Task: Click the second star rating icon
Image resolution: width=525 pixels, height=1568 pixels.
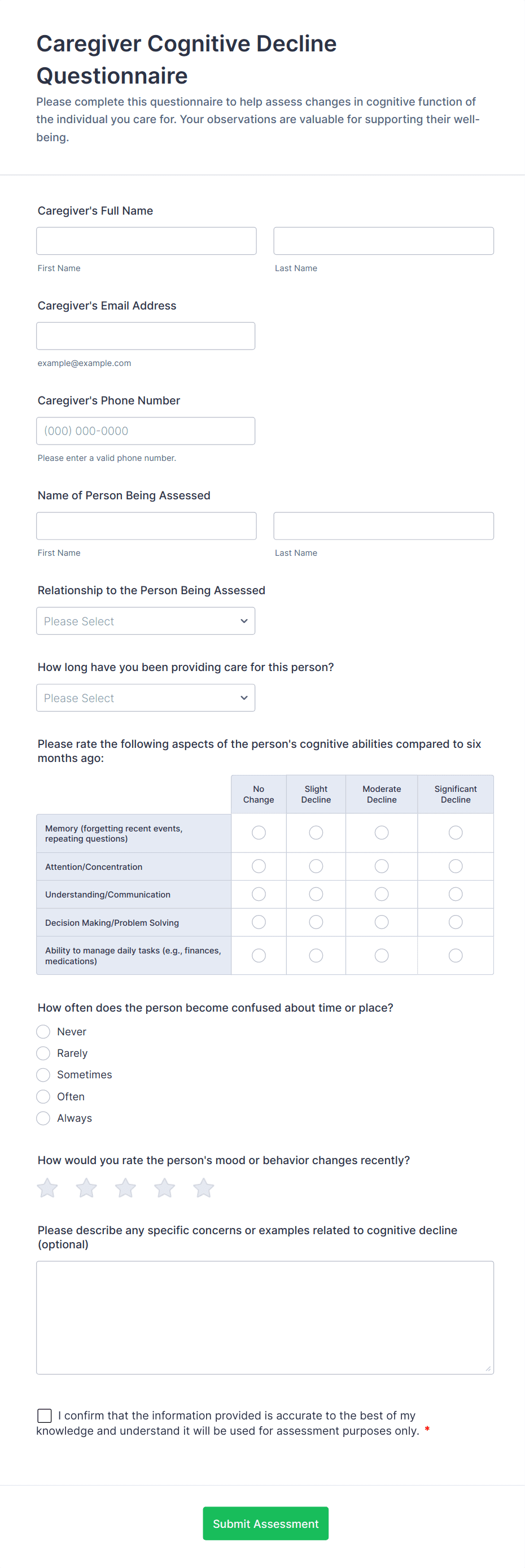Action: coord(86,1187)
